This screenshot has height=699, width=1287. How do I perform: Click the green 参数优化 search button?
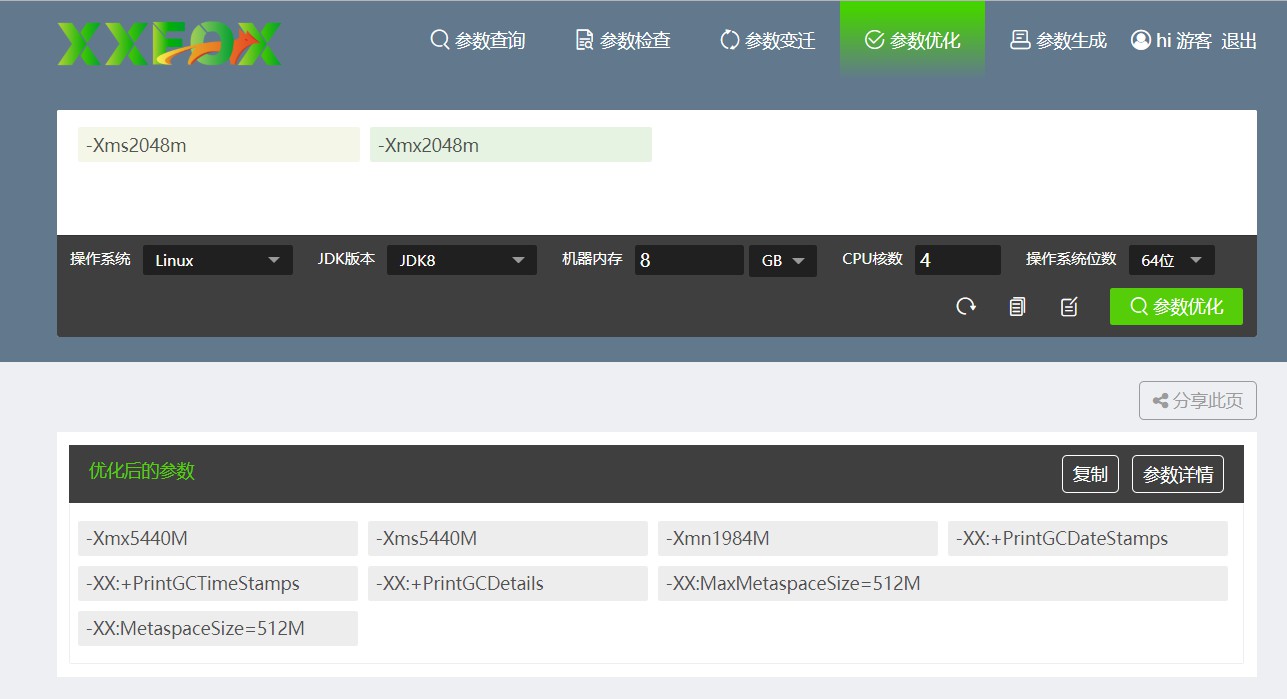pos(1176,306)
